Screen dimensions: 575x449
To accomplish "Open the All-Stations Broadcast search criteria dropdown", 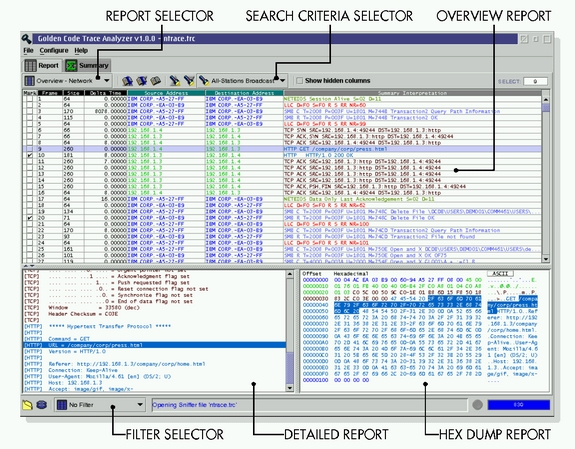I will 242,81.
